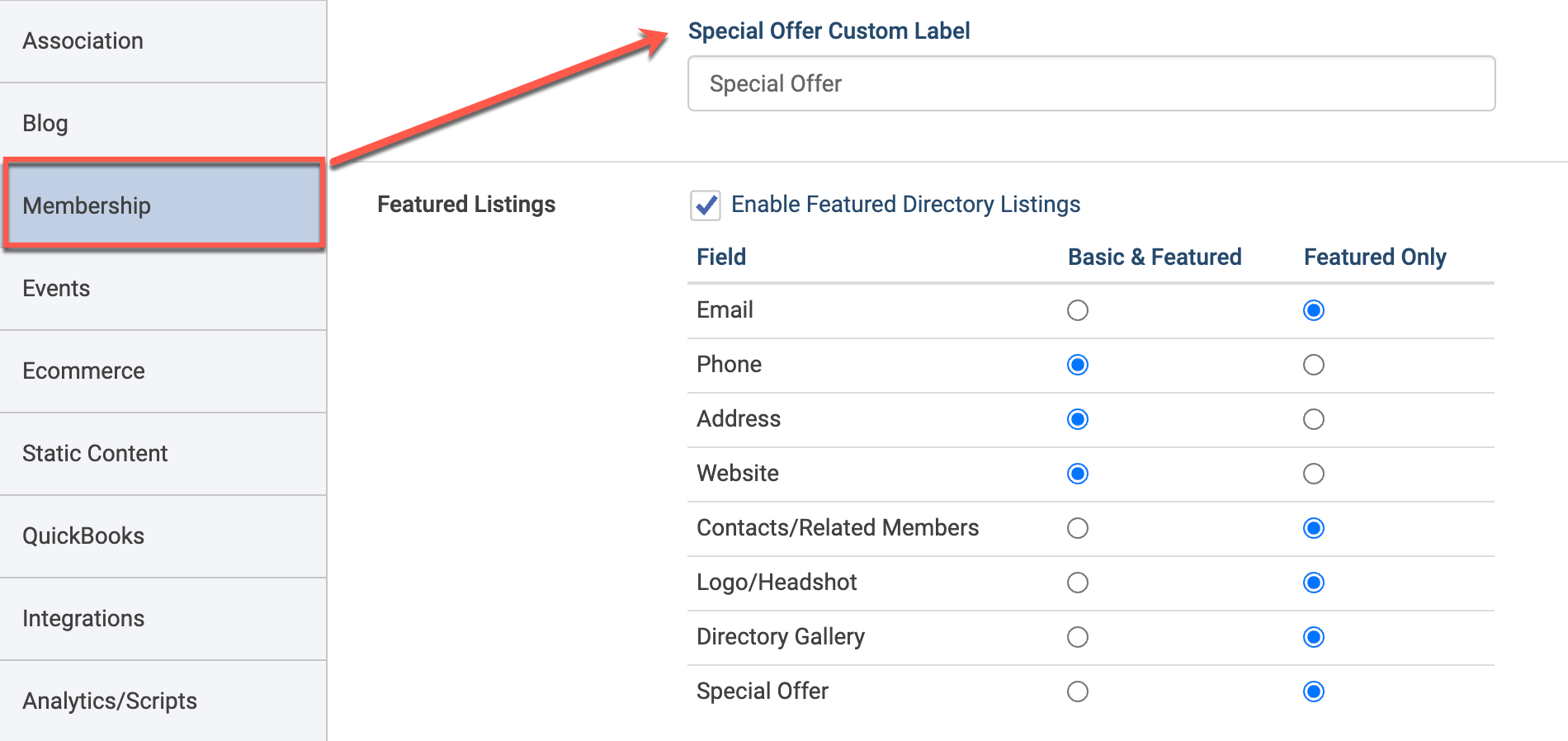Open the Integrations tab
The height and width of the screenshot is (741, 1568).
tap(163, 619)
